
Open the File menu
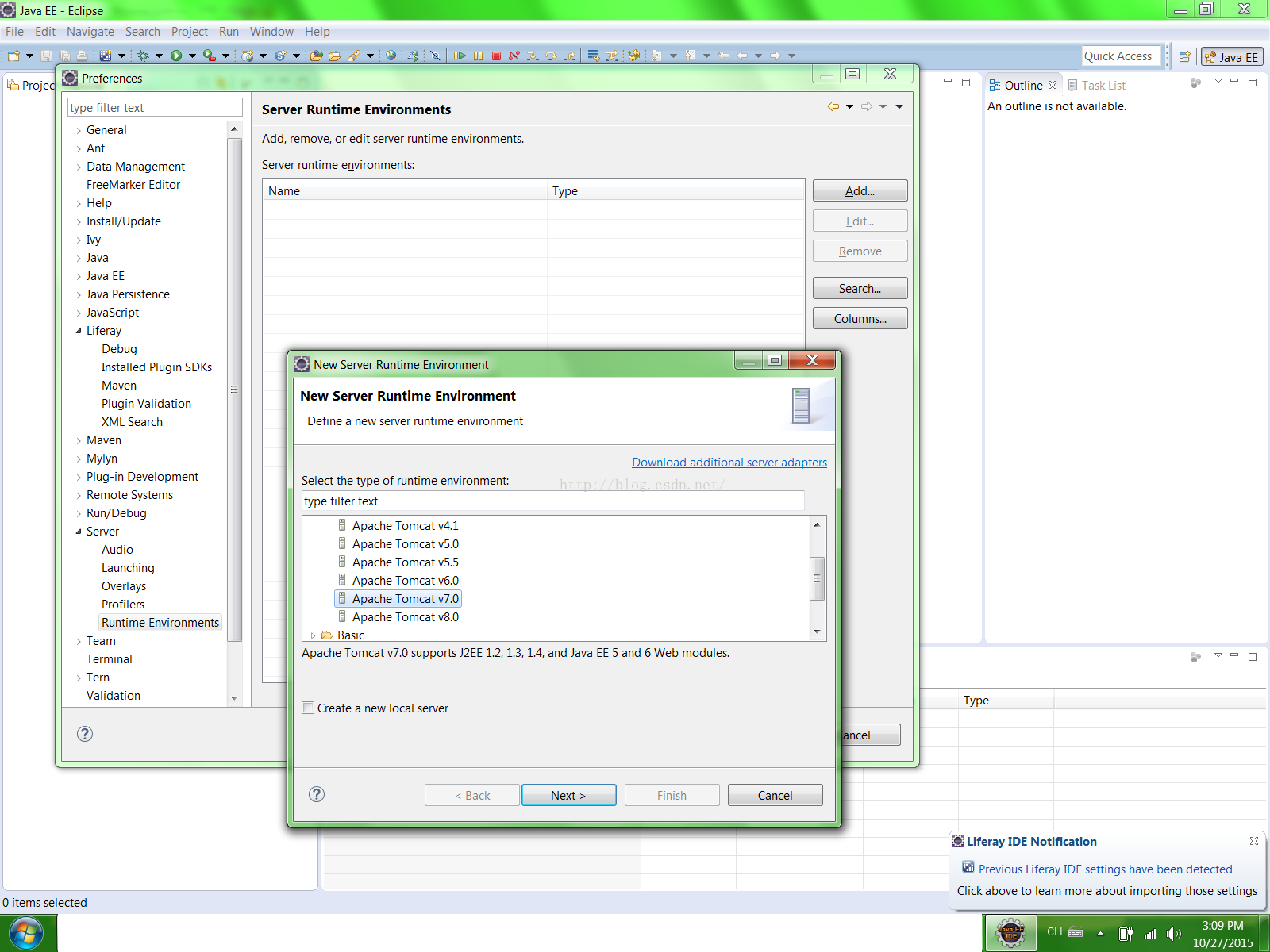(x=14, y=32)
